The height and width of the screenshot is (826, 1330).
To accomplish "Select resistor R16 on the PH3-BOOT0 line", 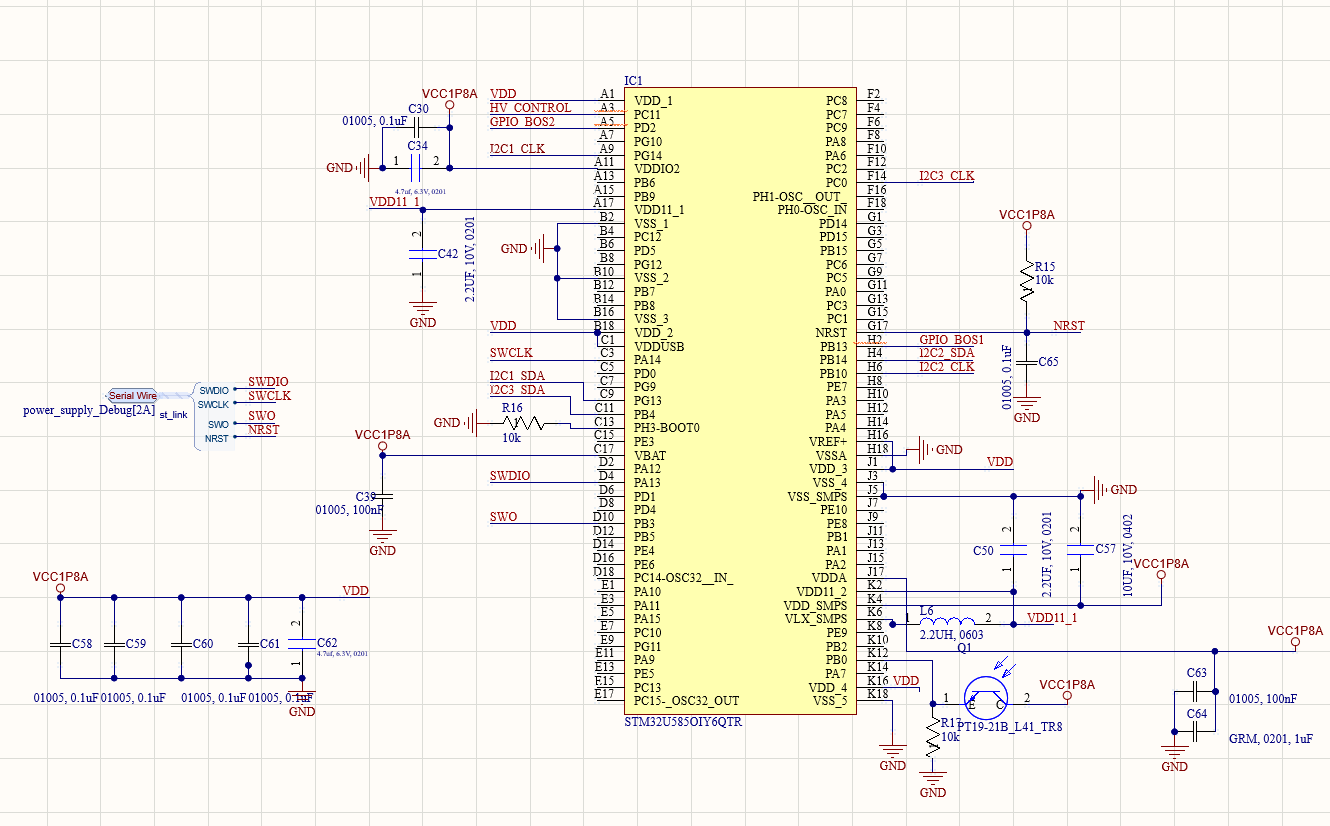I will [x=521, y=424].
